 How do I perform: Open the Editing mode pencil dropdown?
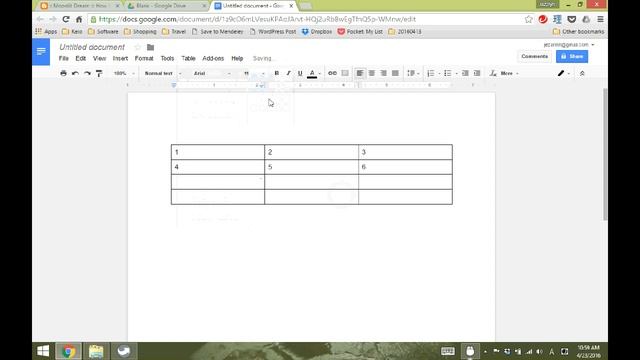tap(564, 73)
